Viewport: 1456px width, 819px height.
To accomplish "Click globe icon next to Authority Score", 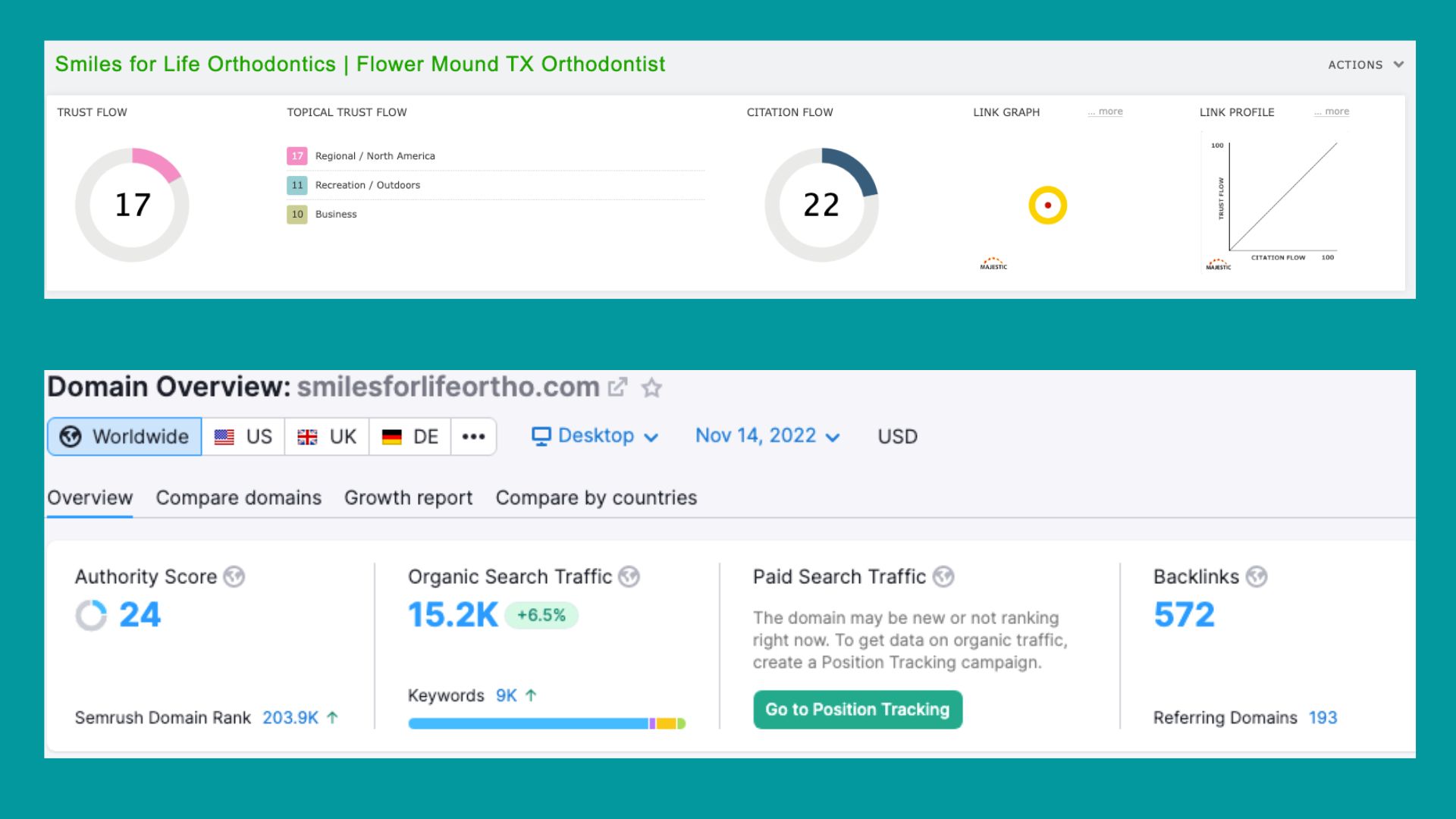I will [x=234, y=577].
